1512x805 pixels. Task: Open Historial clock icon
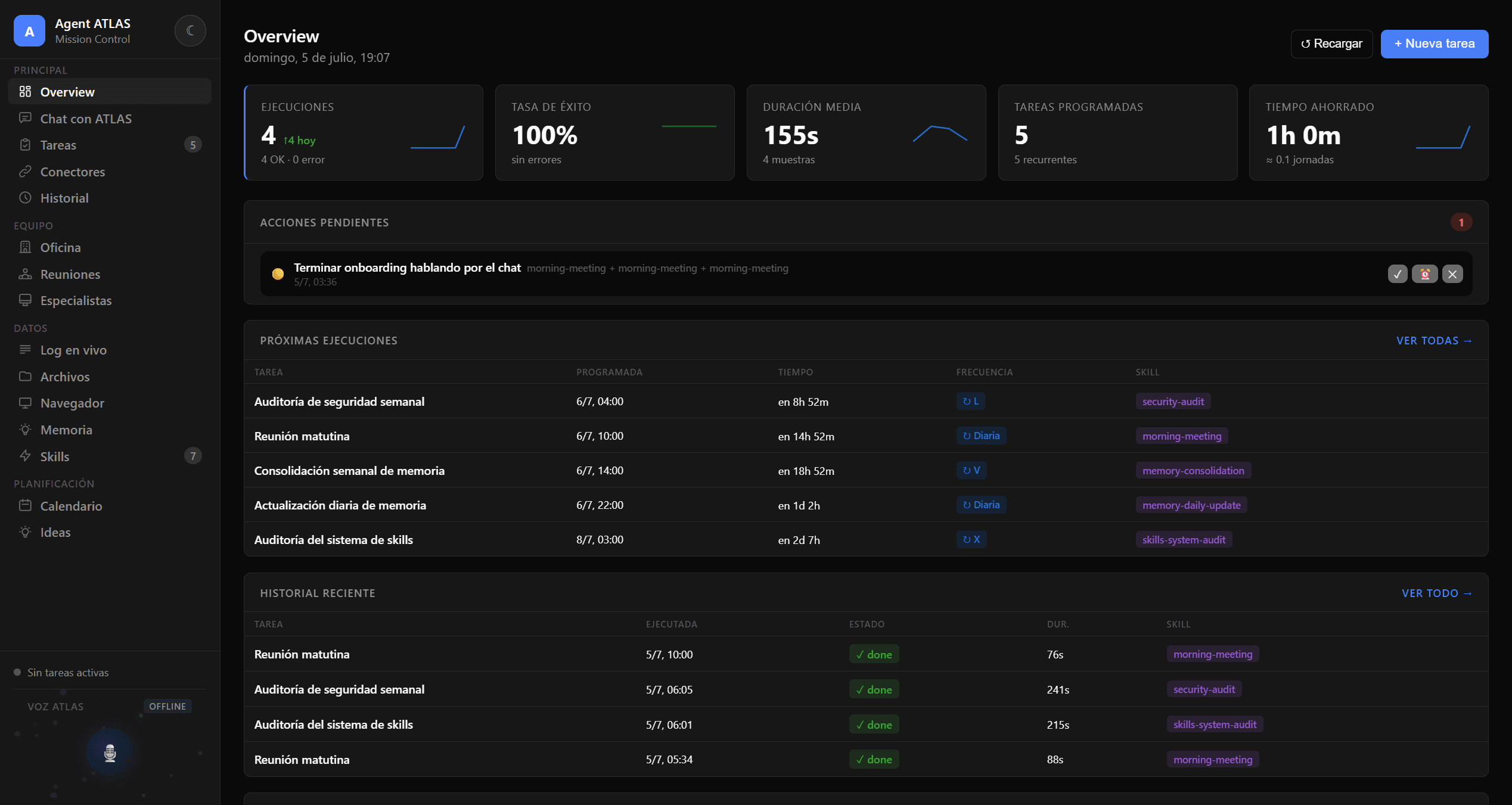pos(25,198)
